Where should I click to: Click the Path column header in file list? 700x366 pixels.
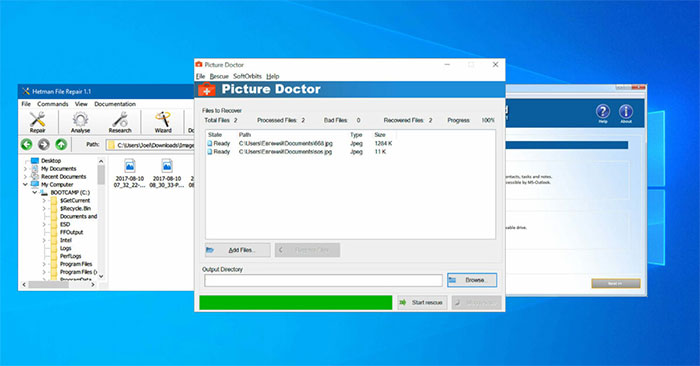(245, 135)
